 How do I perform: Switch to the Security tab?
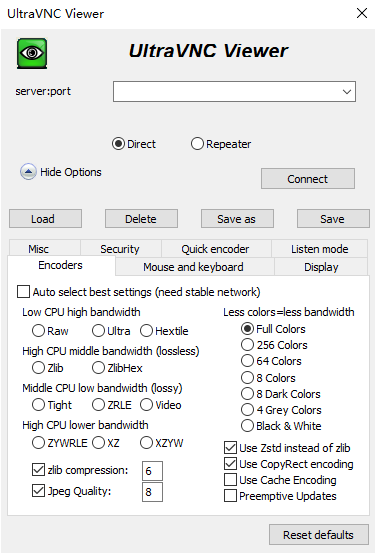tap(121, 249)
